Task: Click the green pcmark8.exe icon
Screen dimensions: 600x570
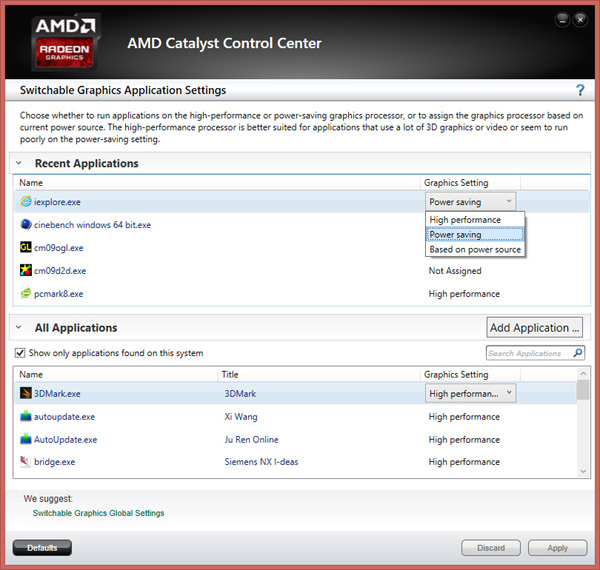Action: click(26, 293)
